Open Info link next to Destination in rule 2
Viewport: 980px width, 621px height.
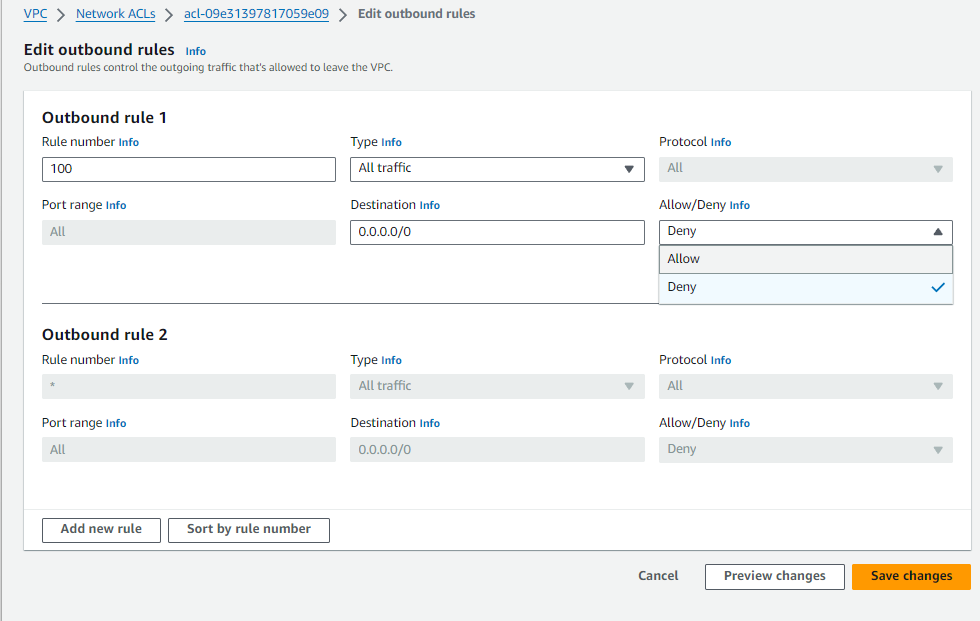click(x=429, y=424)
